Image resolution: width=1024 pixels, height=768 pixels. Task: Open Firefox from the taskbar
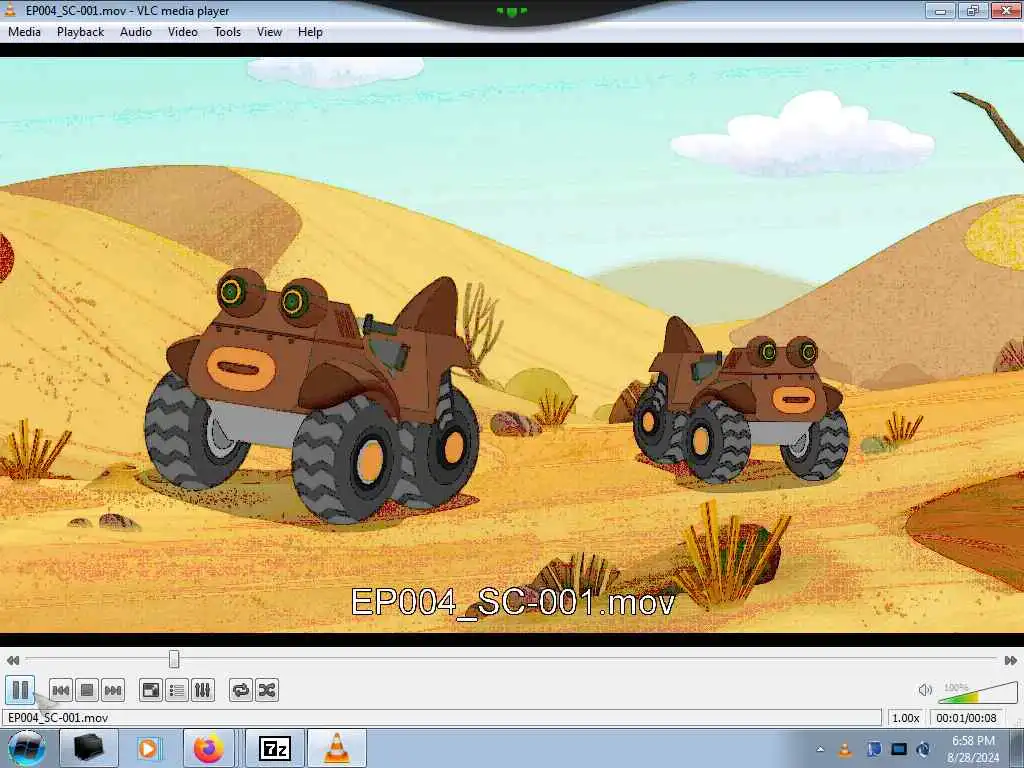209,748
